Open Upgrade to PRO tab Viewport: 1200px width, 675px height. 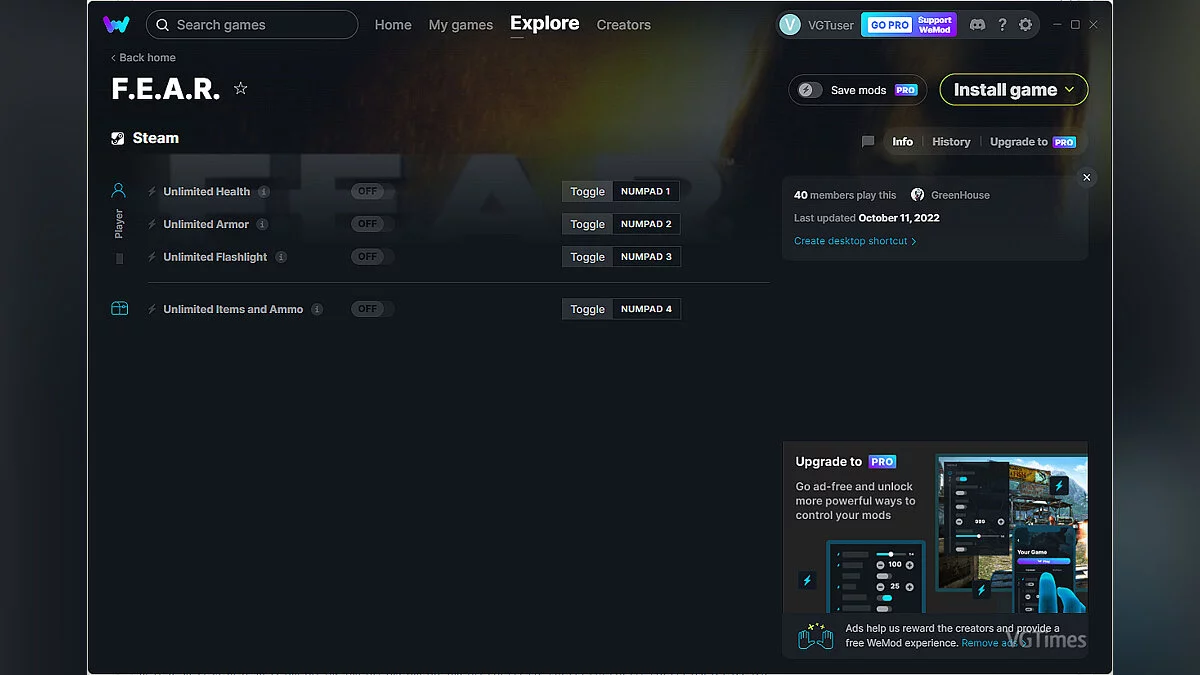click(x=1033, y=142)
